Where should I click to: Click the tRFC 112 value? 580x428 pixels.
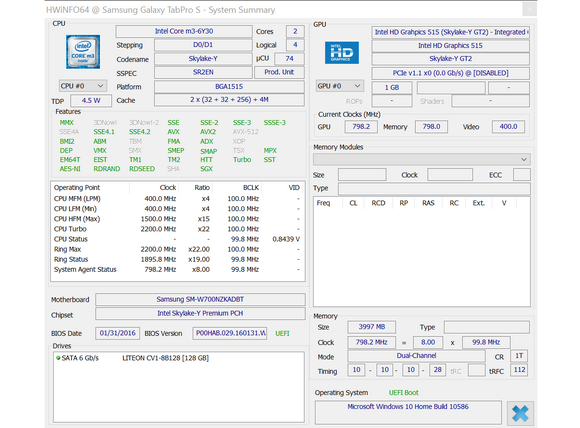(519, 370)
